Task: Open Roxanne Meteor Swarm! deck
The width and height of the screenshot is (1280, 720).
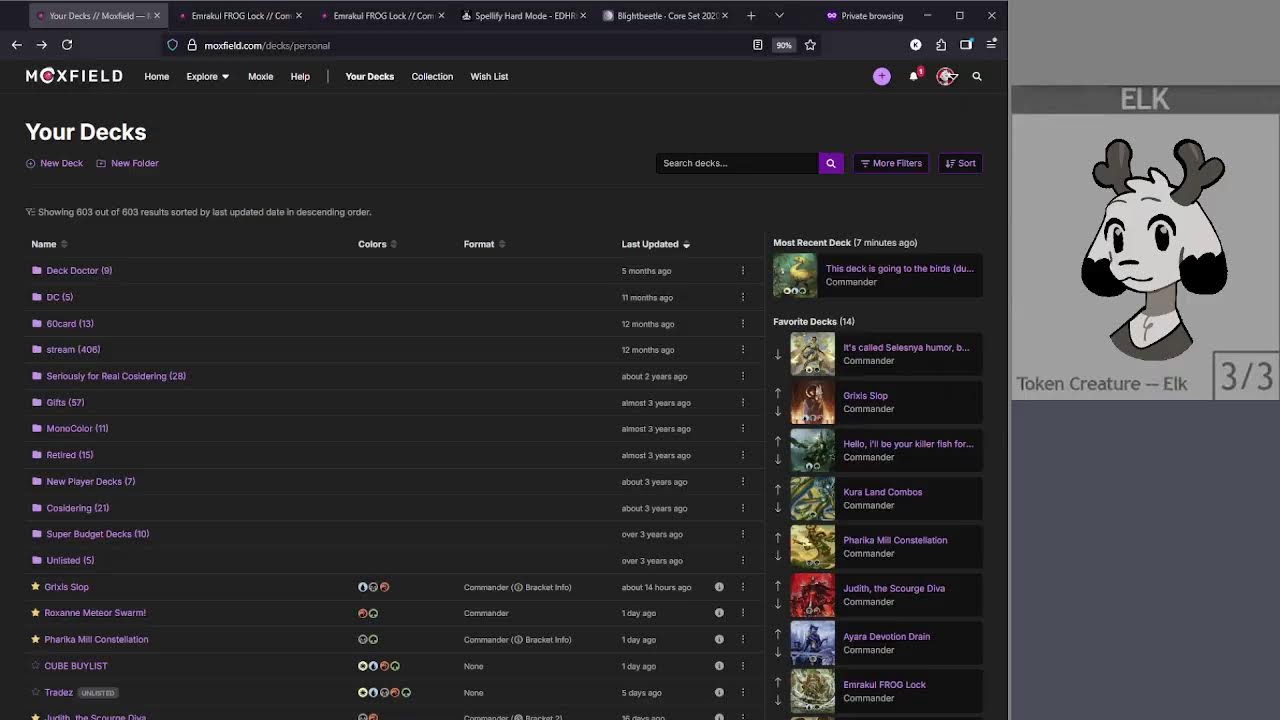Action: pyautogui.click(x=95, y=613)
